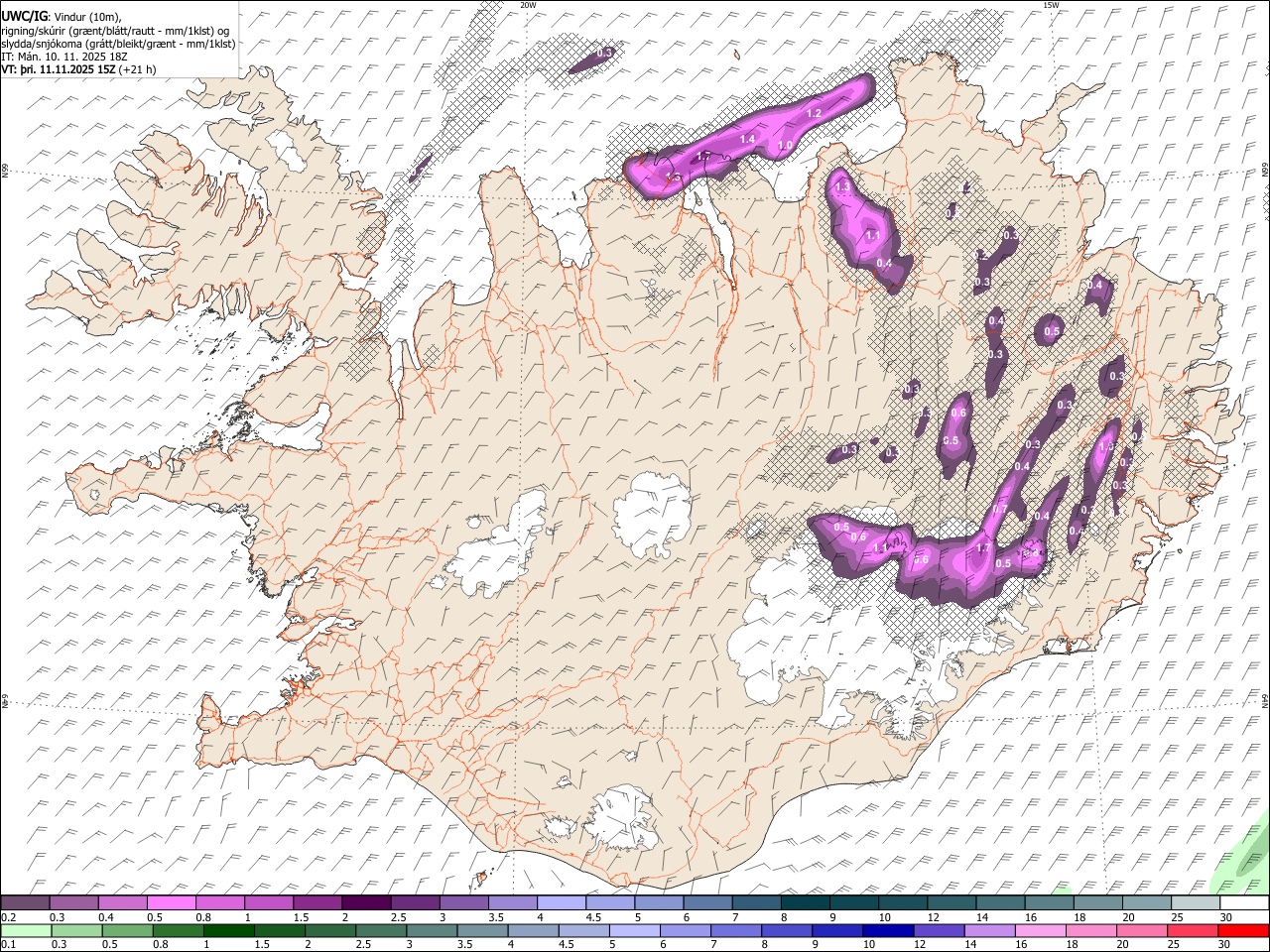Select the white top-row swatch after 30
The image size is (1270, 952).
pos(1242,903)
